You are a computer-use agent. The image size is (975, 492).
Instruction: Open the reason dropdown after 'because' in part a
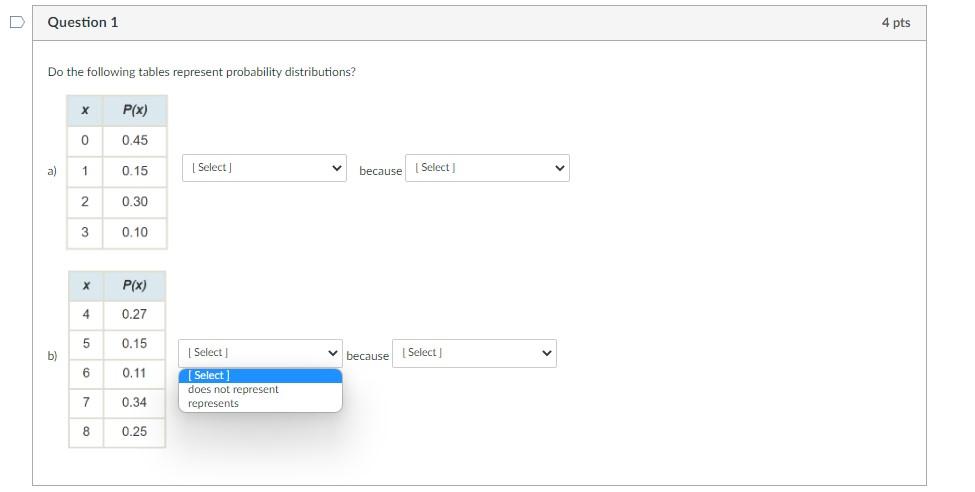coord(487,168)
